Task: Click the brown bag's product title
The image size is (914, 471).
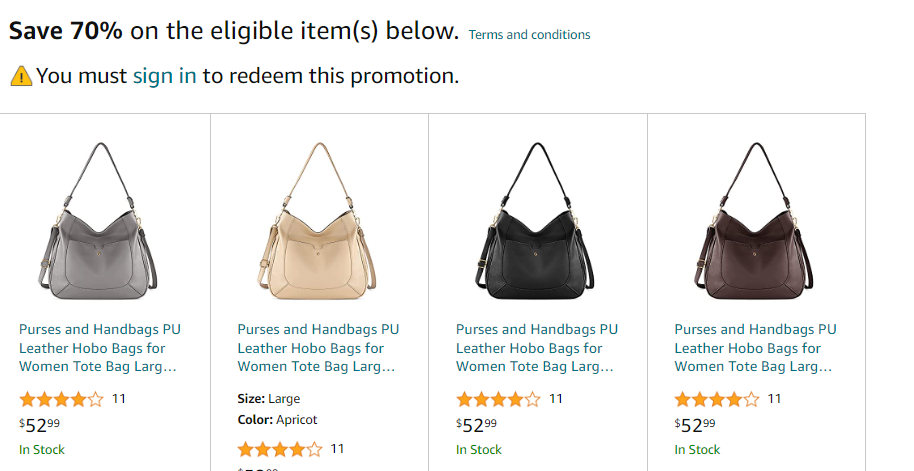Action: click(755, 348)
